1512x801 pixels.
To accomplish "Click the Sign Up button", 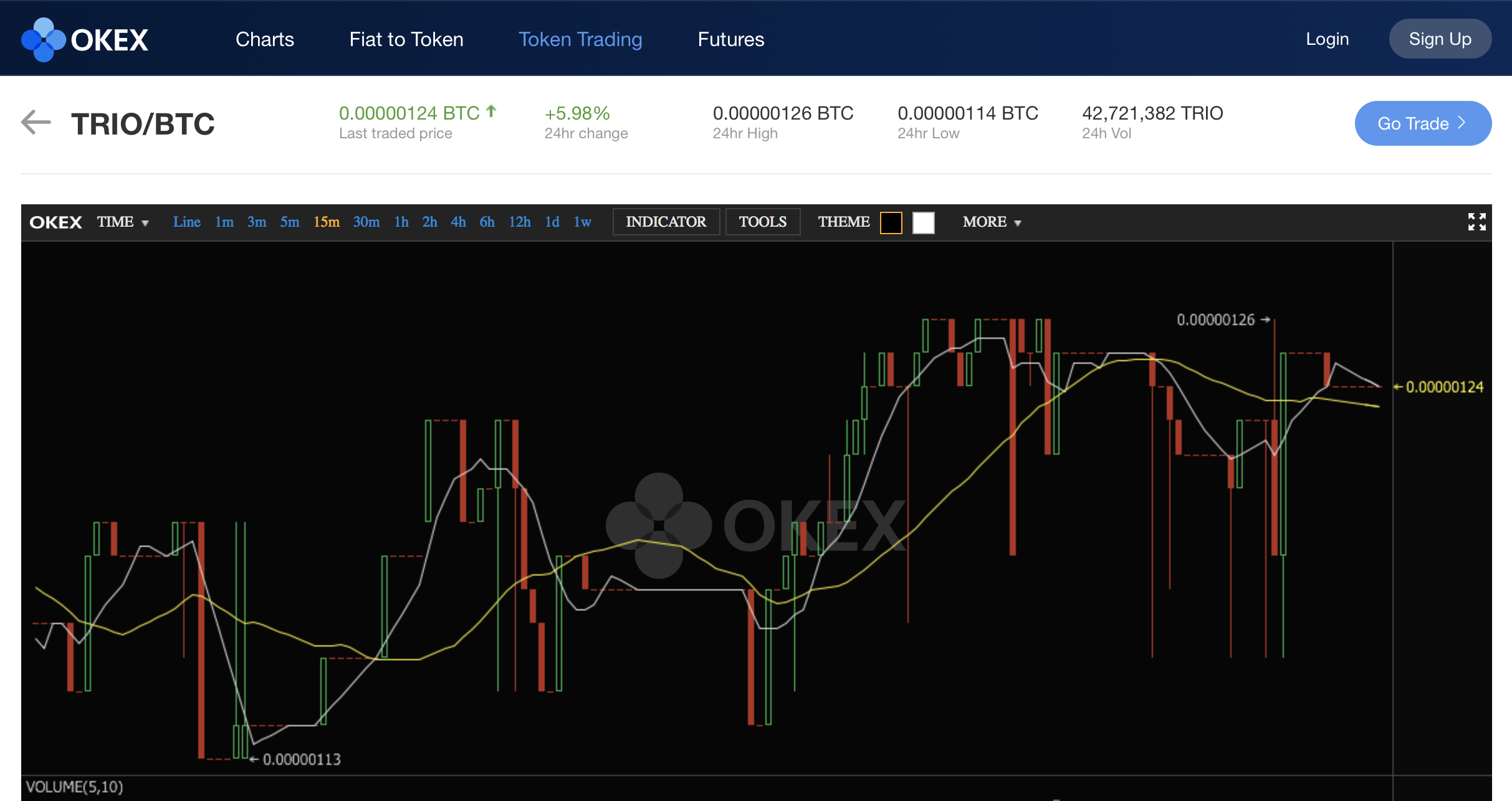I will coord(1440,39).
